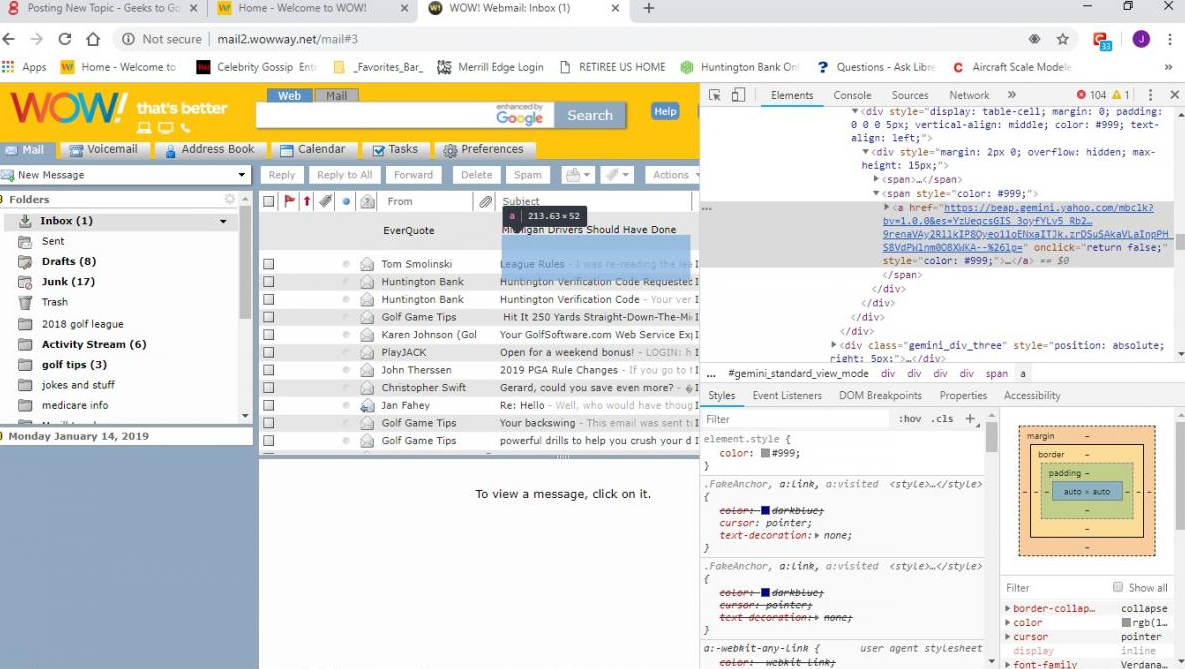Tick the select-all checkbox in message list header

[268, 202]
